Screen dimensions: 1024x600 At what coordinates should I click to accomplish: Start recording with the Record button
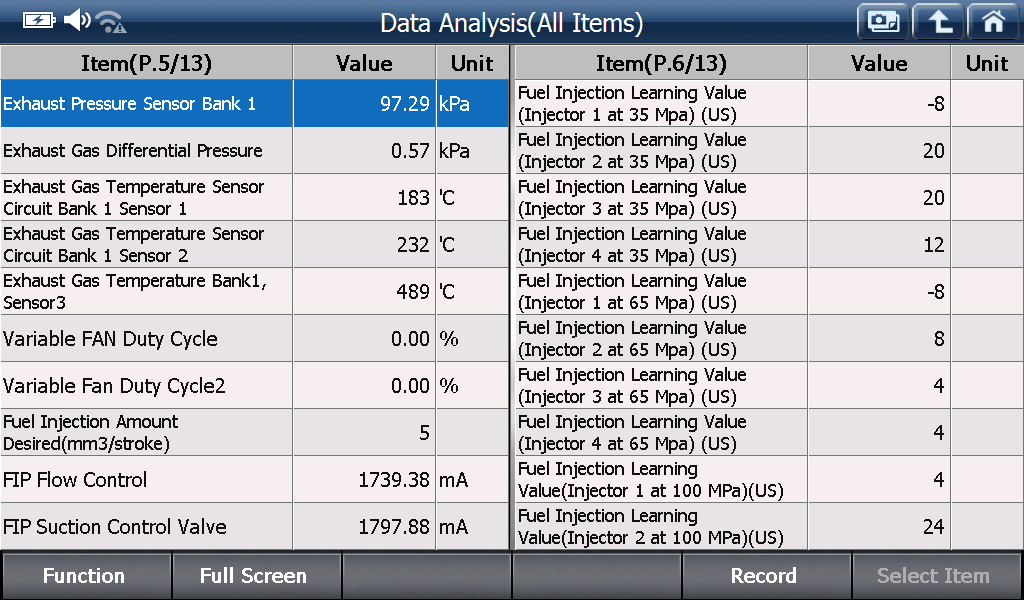[x=767, y=575]
